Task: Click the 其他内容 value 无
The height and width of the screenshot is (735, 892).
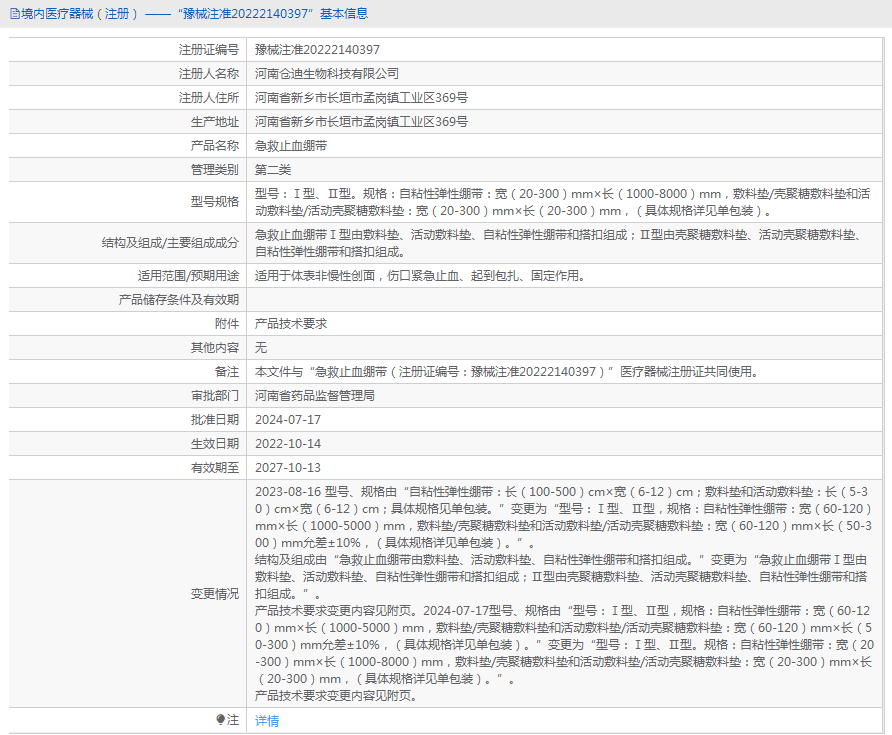Action: 261,348
